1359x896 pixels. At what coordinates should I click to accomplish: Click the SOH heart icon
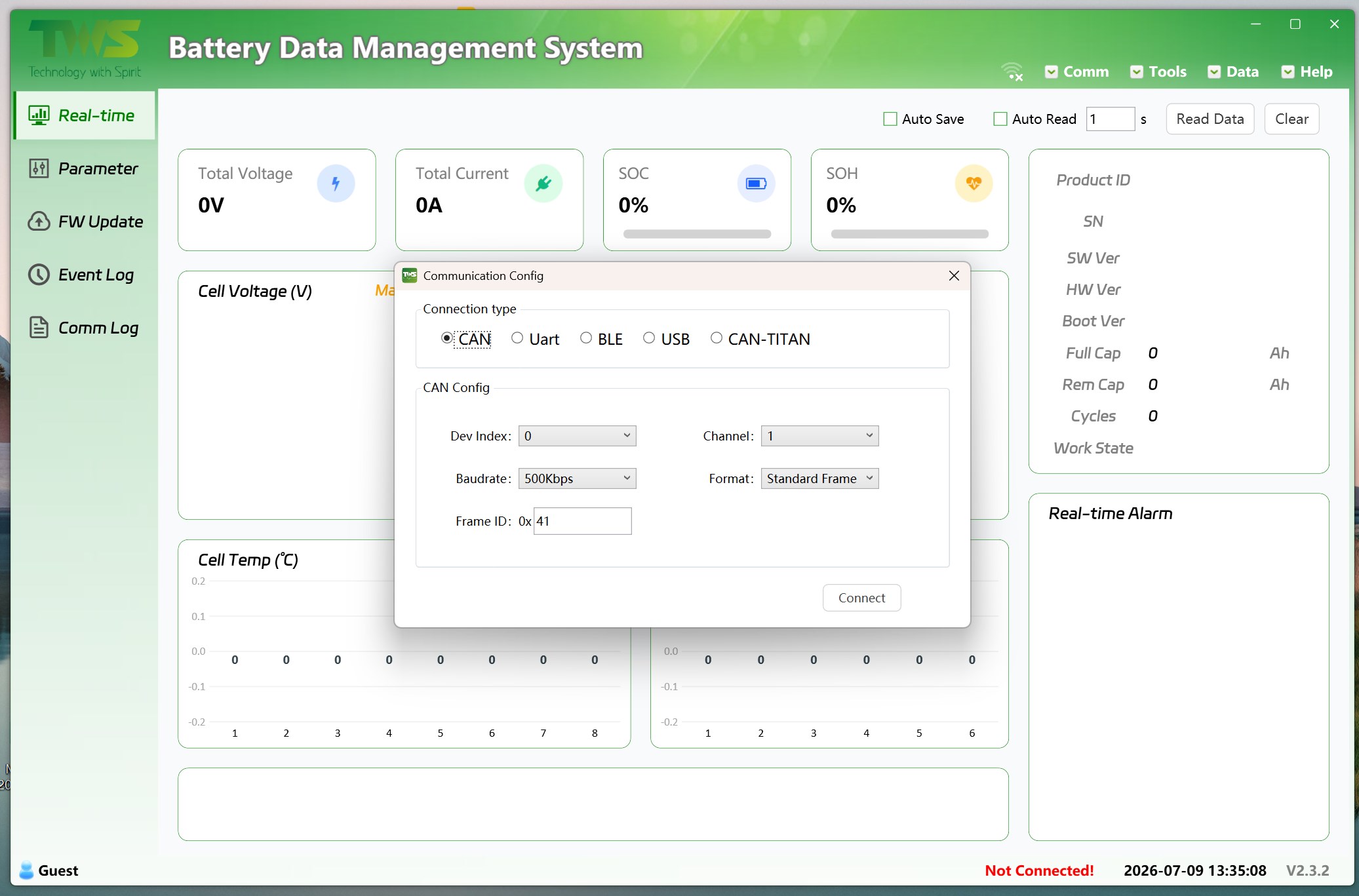coord(974,184)
